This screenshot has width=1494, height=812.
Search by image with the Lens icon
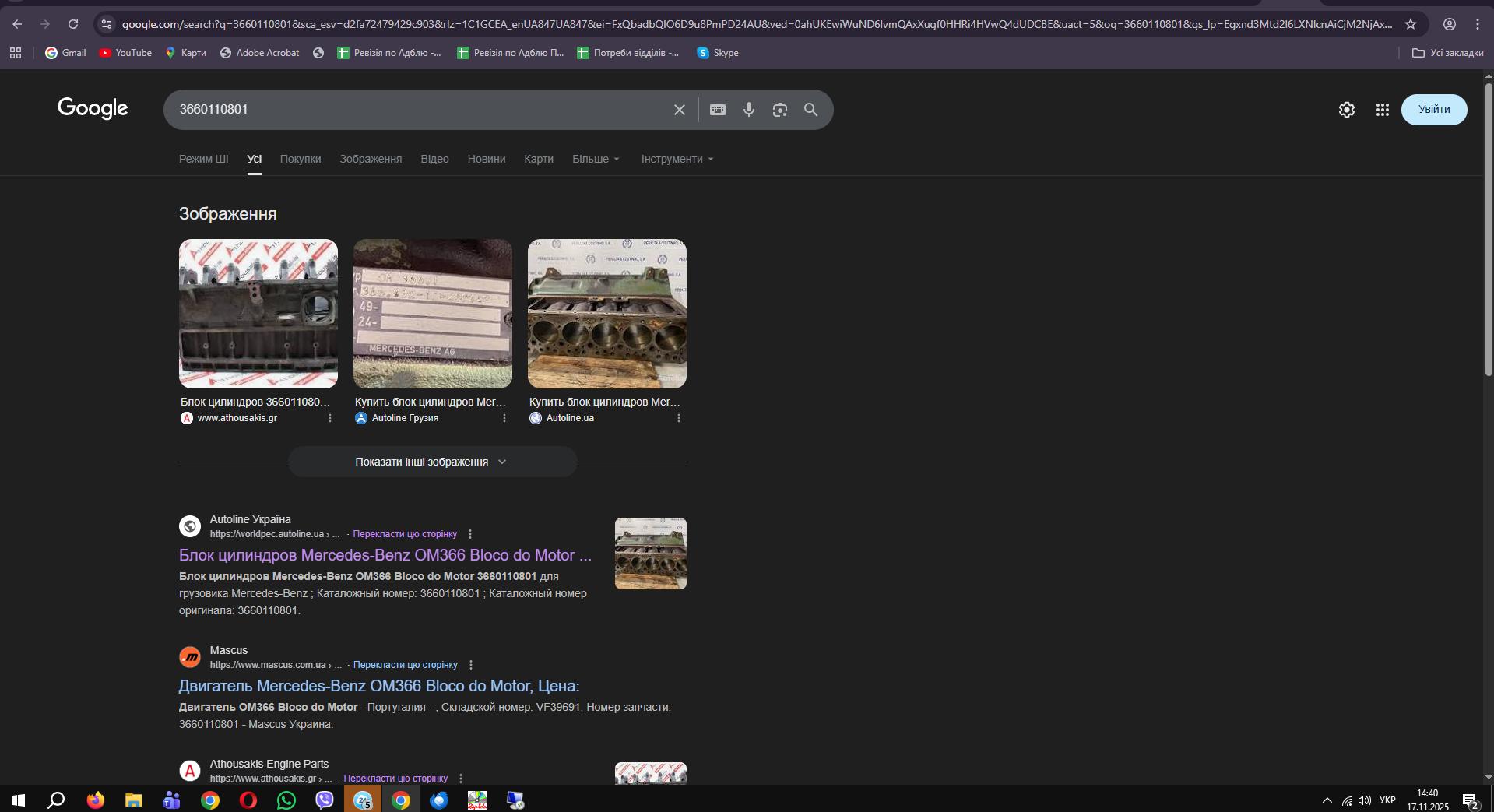click(779, 110)
